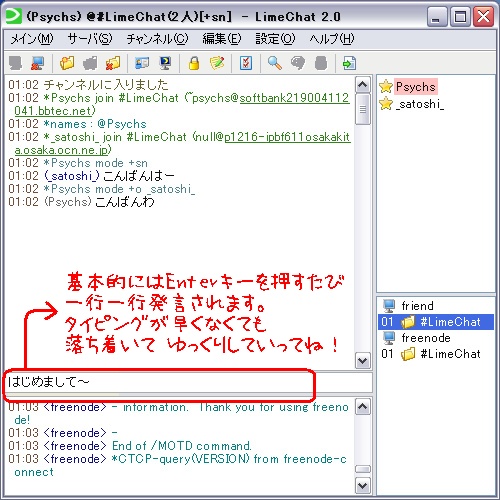Viewport: 500px width, 500px height.
Task: Minimize the LimeChat window
Action: click(437, 17)
